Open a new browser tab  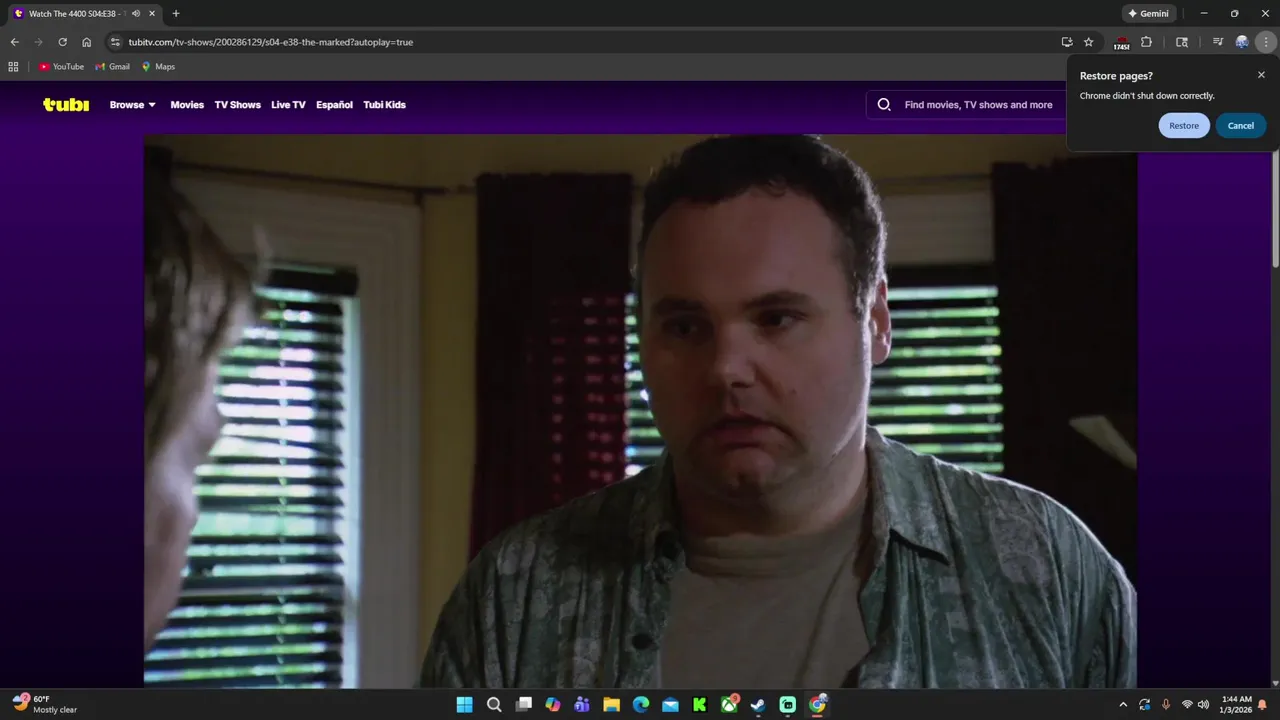tap(176, 14)
